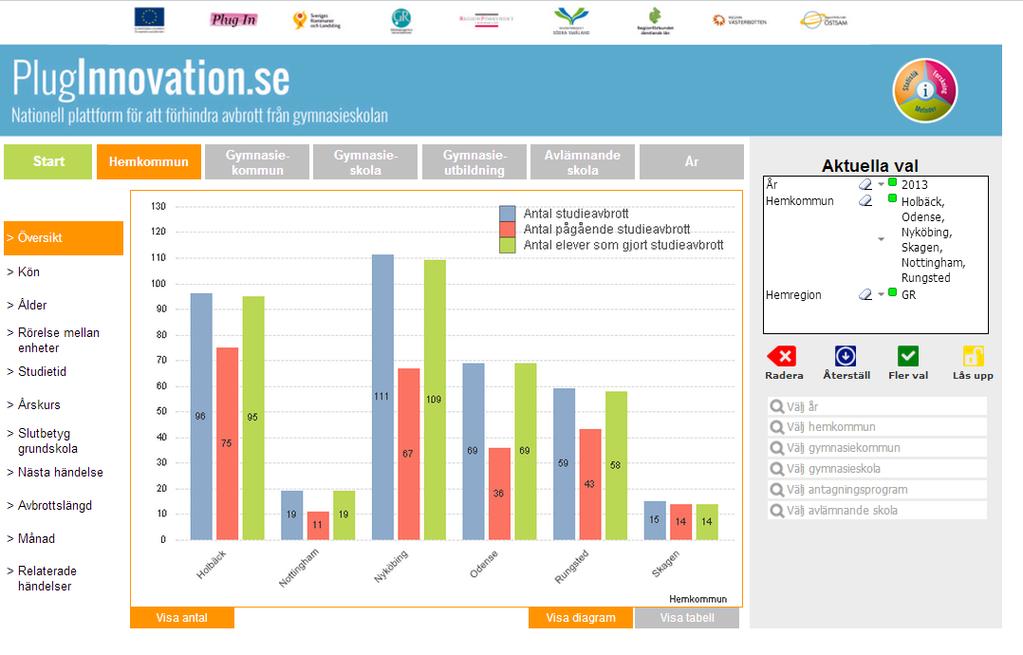Click the Östsam logo
Viewport: 1023px width, 655px height.
click(x=823, y=20)
